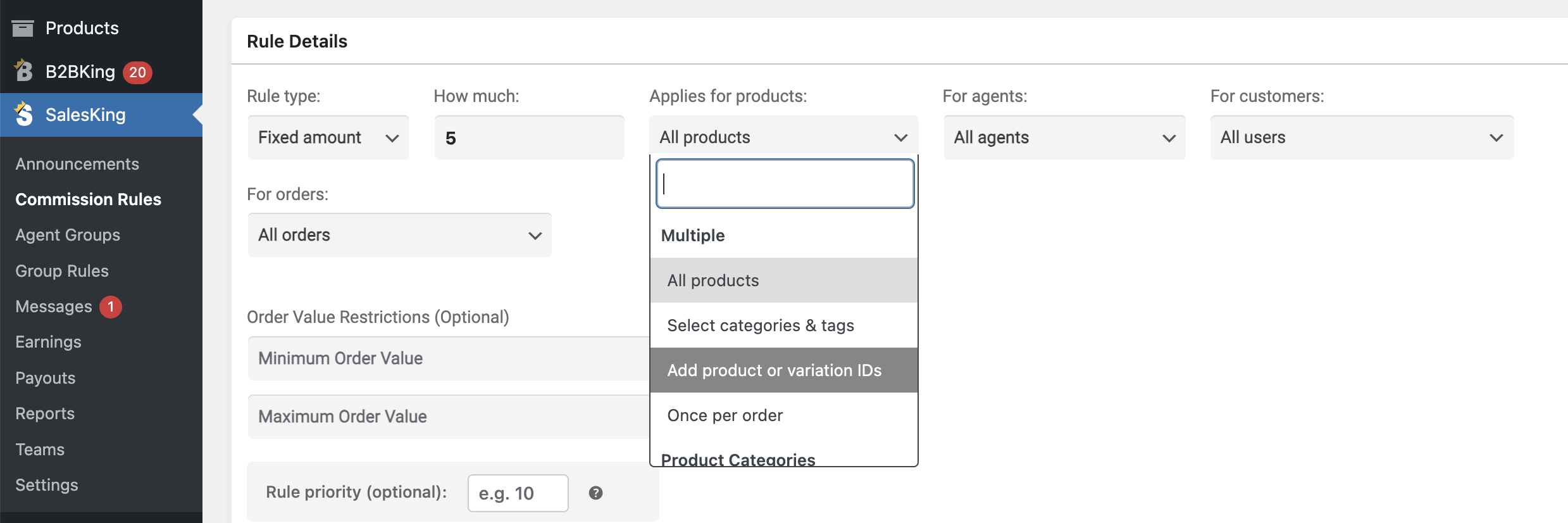This screenshot has height=523, width=1568.
Task: Click the B2BKing logo icon
Action: [x=23, y=71]
